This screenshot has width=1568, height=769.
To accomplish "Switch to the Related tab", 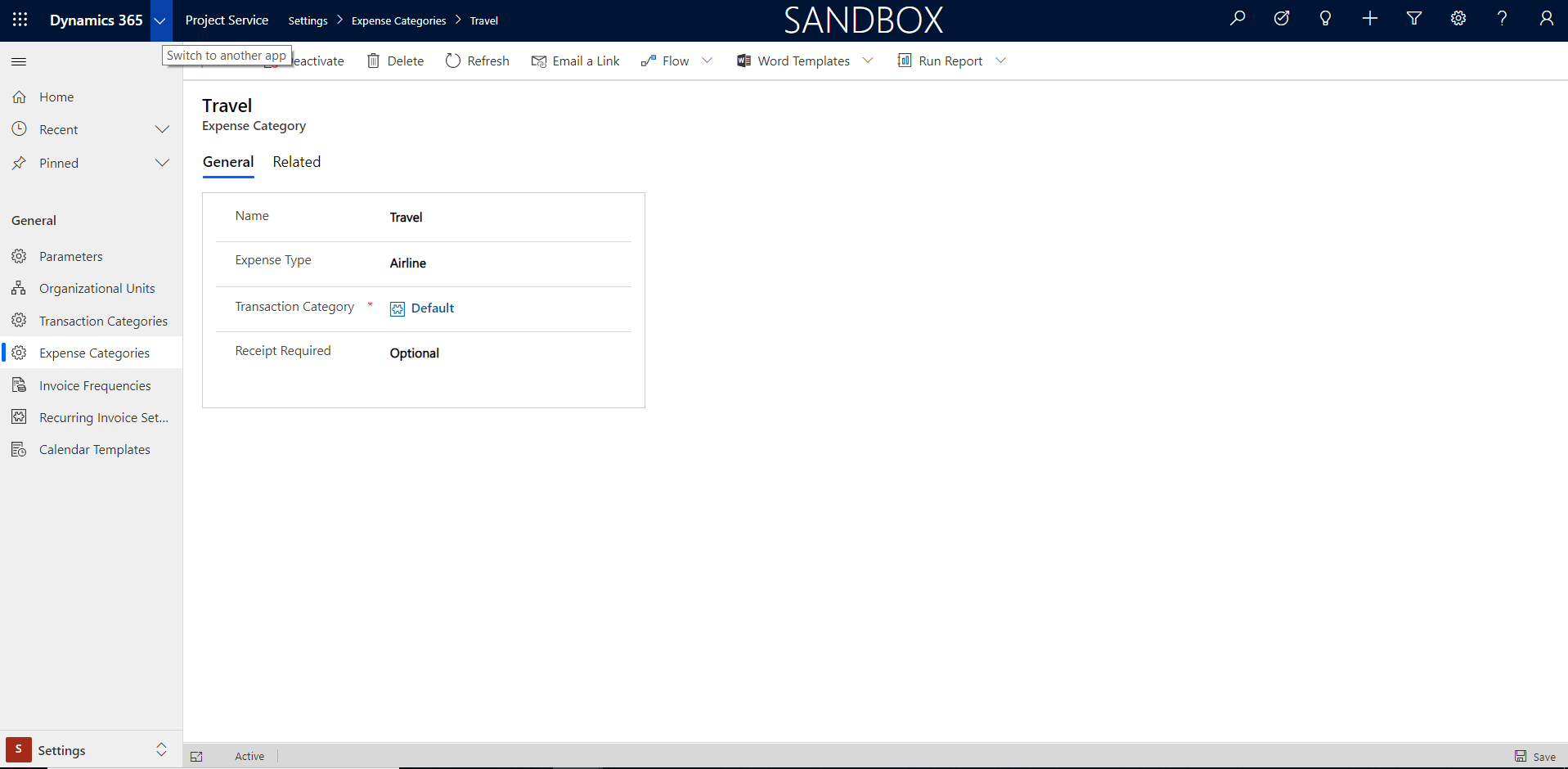I will 296,162.
